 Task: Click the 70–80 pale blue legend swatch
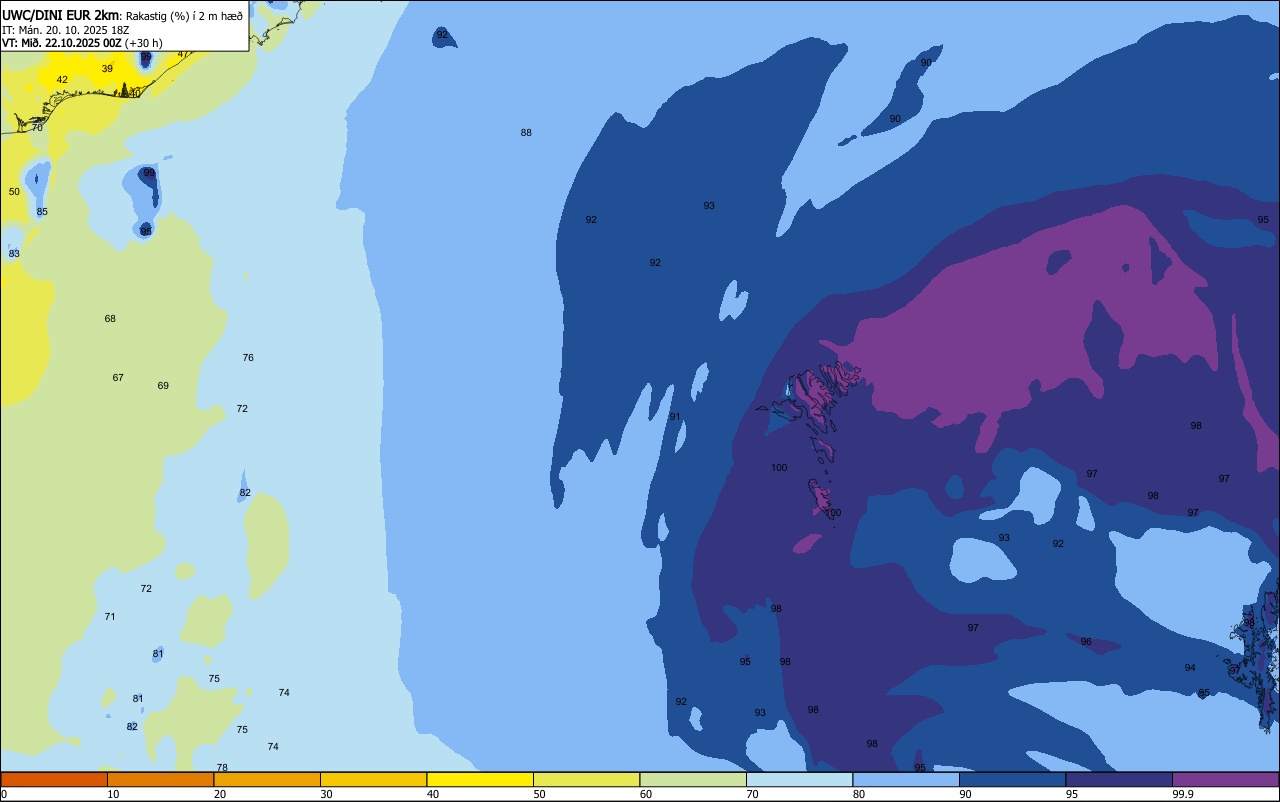click(799, 779)
